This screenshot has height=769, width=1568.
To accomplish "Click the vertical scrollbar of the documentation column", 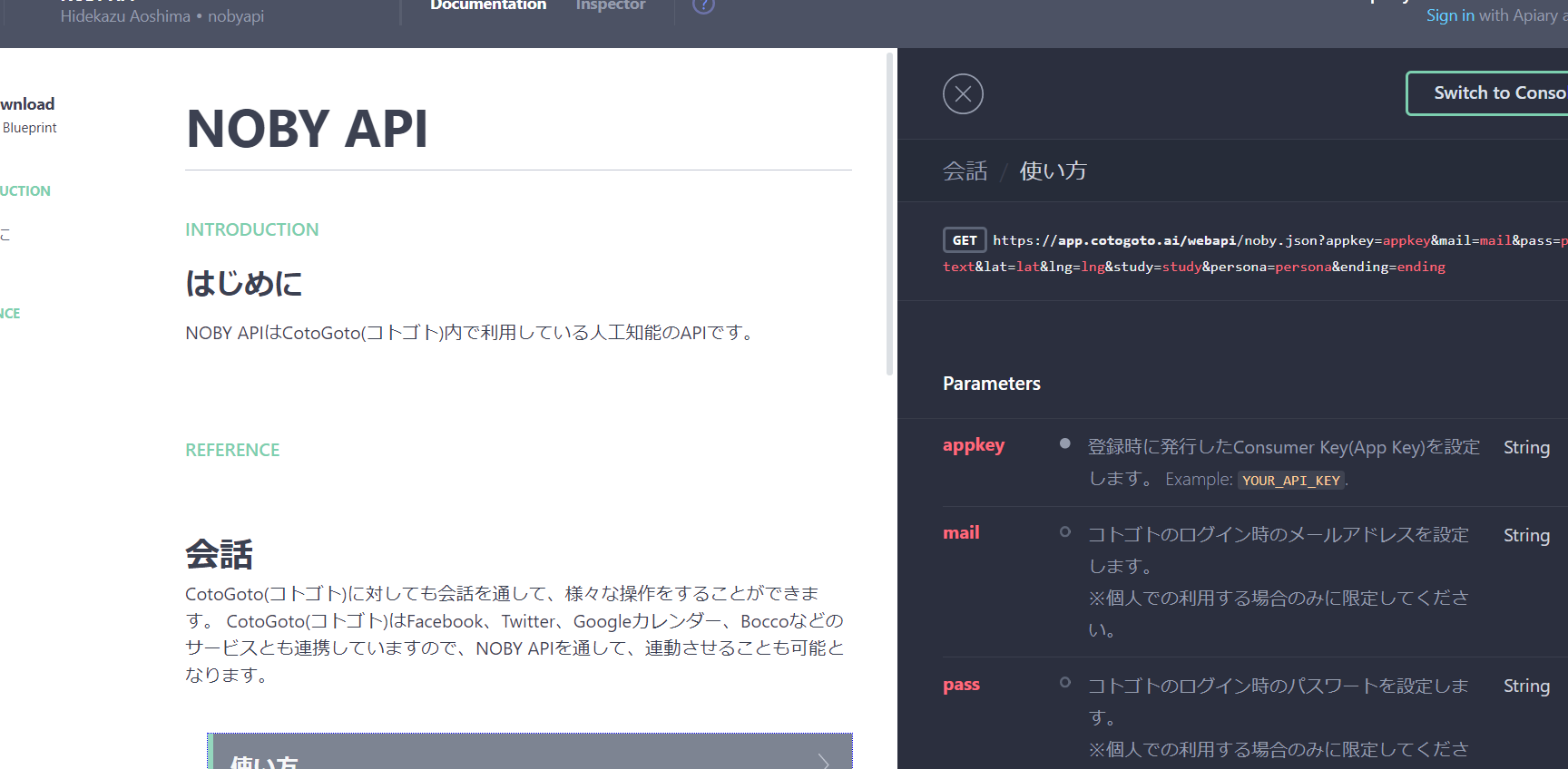I will point(889,214).
